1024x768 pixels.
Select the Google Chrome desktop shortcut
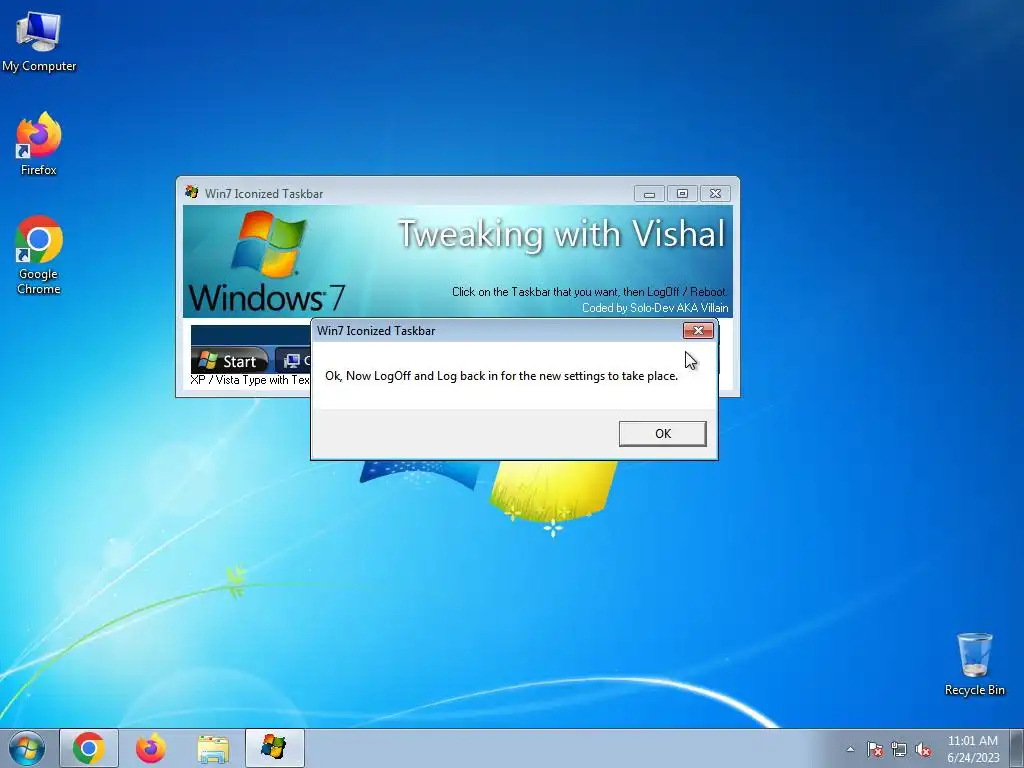pos(39,255)
